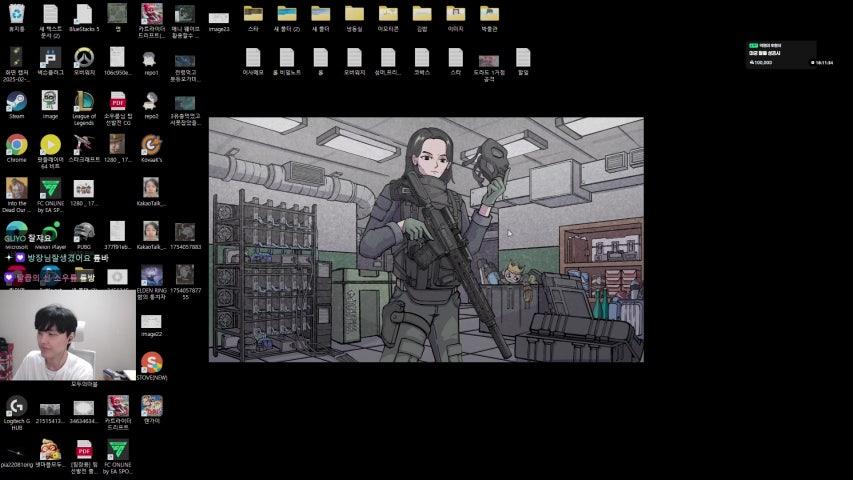Open the yellow PotPlayer 64-bit shortcut
This screenshot has width=853, height=480.
coord(51,151)
